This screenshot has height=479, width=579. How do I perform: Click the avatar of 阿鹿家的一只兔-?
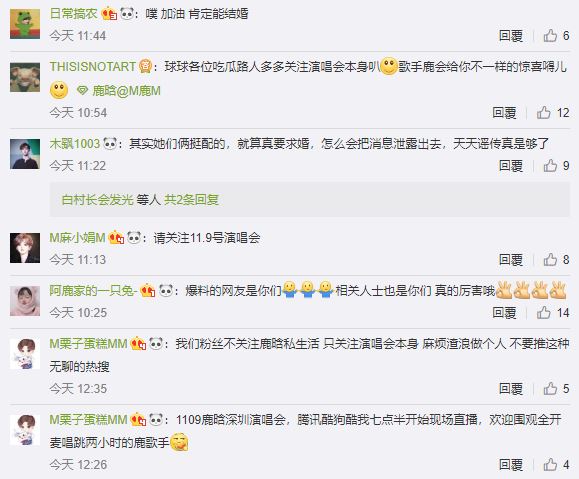coord(25,301)
